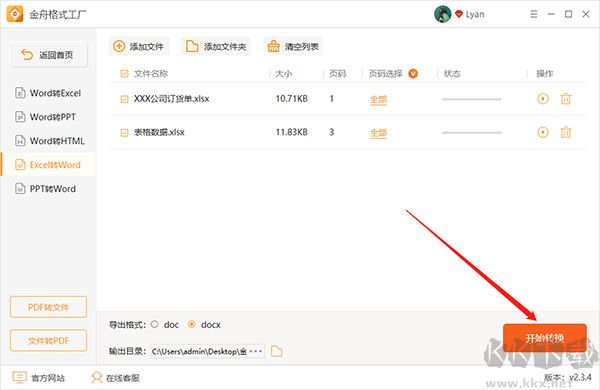Click the plus icon in 添加文件

pyautogui.click(x=119, y=46)
